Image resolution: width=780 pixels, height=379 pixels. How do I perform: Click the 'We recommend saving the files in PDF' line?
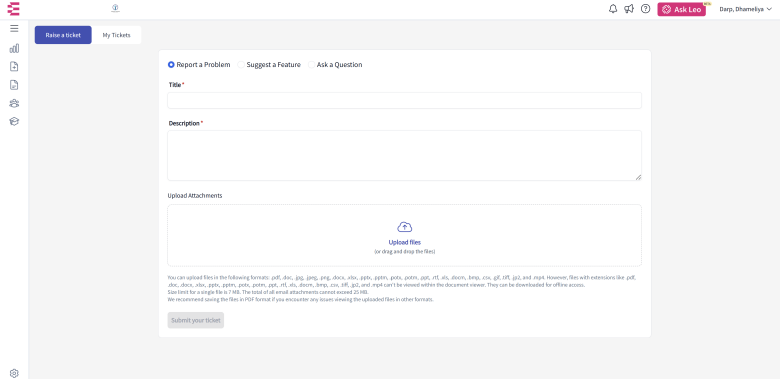[300, 300]
